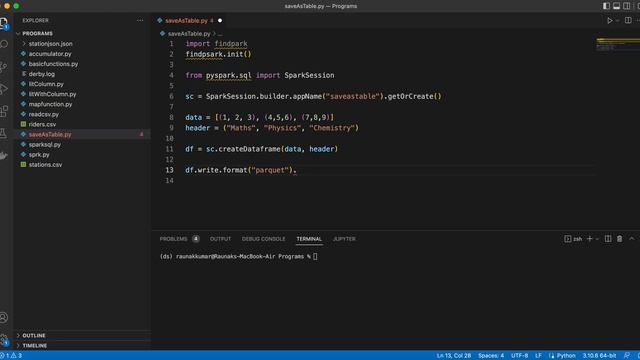Open the Extensions view
This screenshot has width=640, height=360.
(4, 111)
